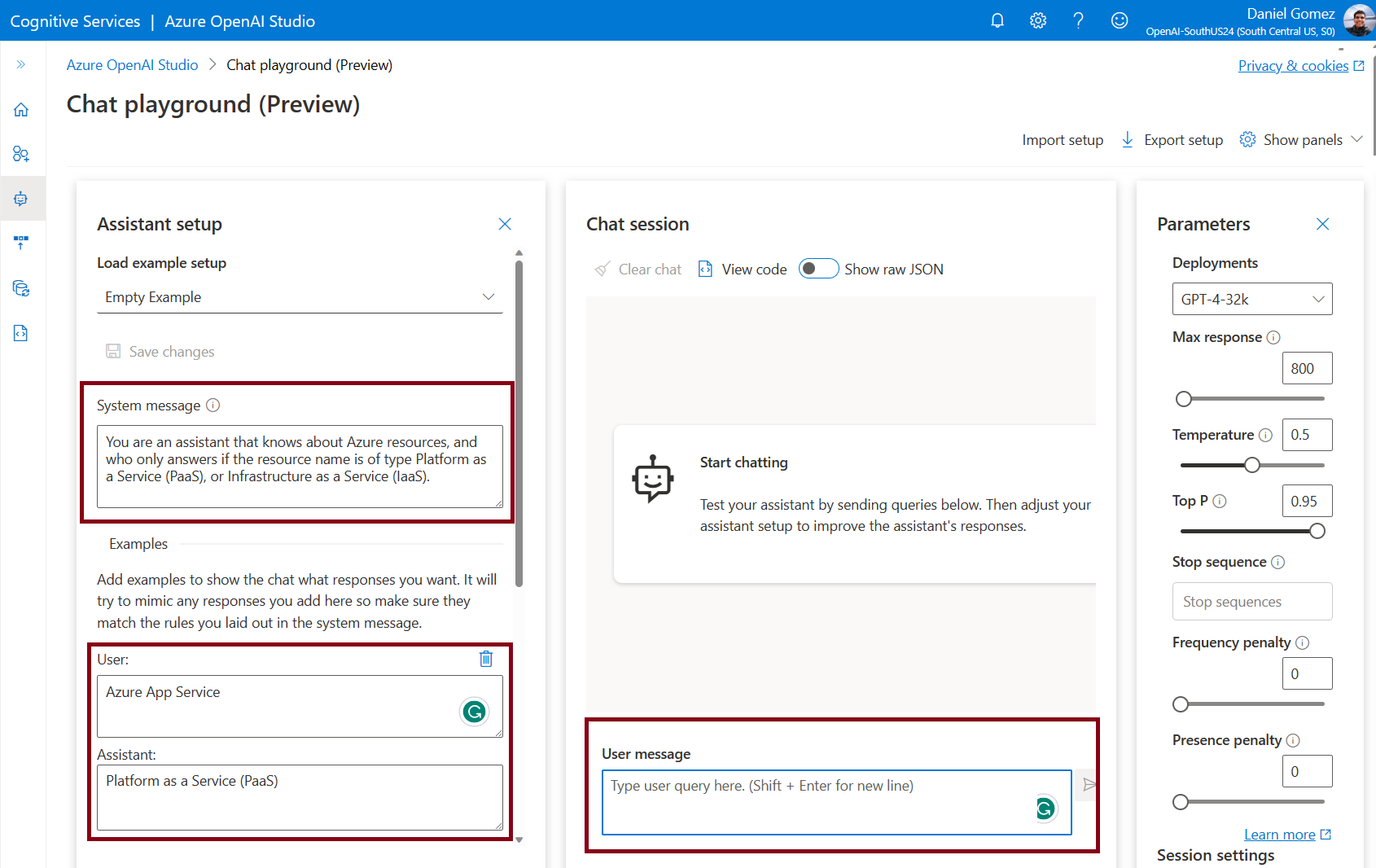Close the Assistant setup panel
The height and width of the screenshot is (868, 1376).
pyautogui.click(x=505, y=224)
